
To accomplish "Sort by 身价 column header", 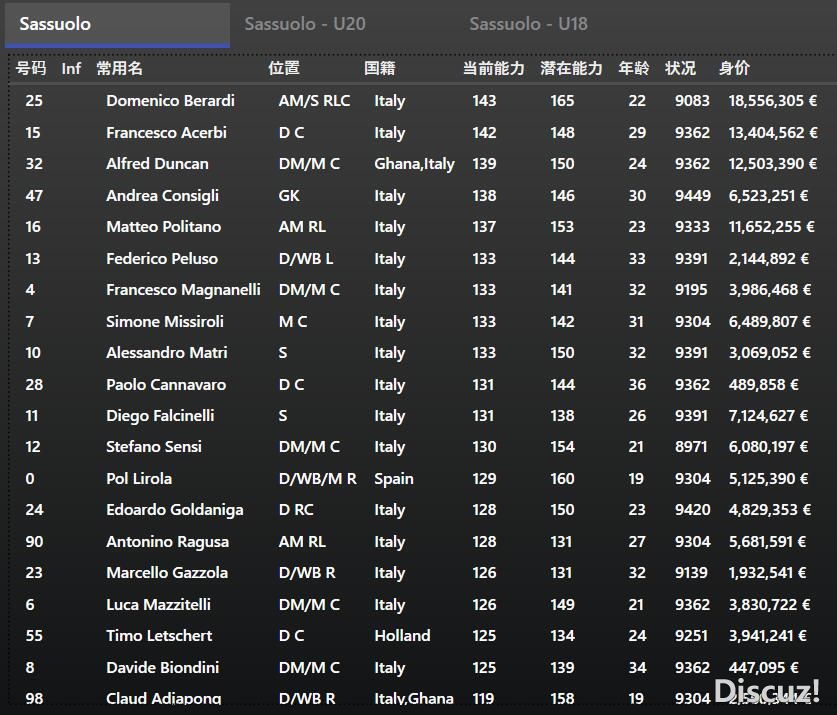I will click(x=735, y=68).
